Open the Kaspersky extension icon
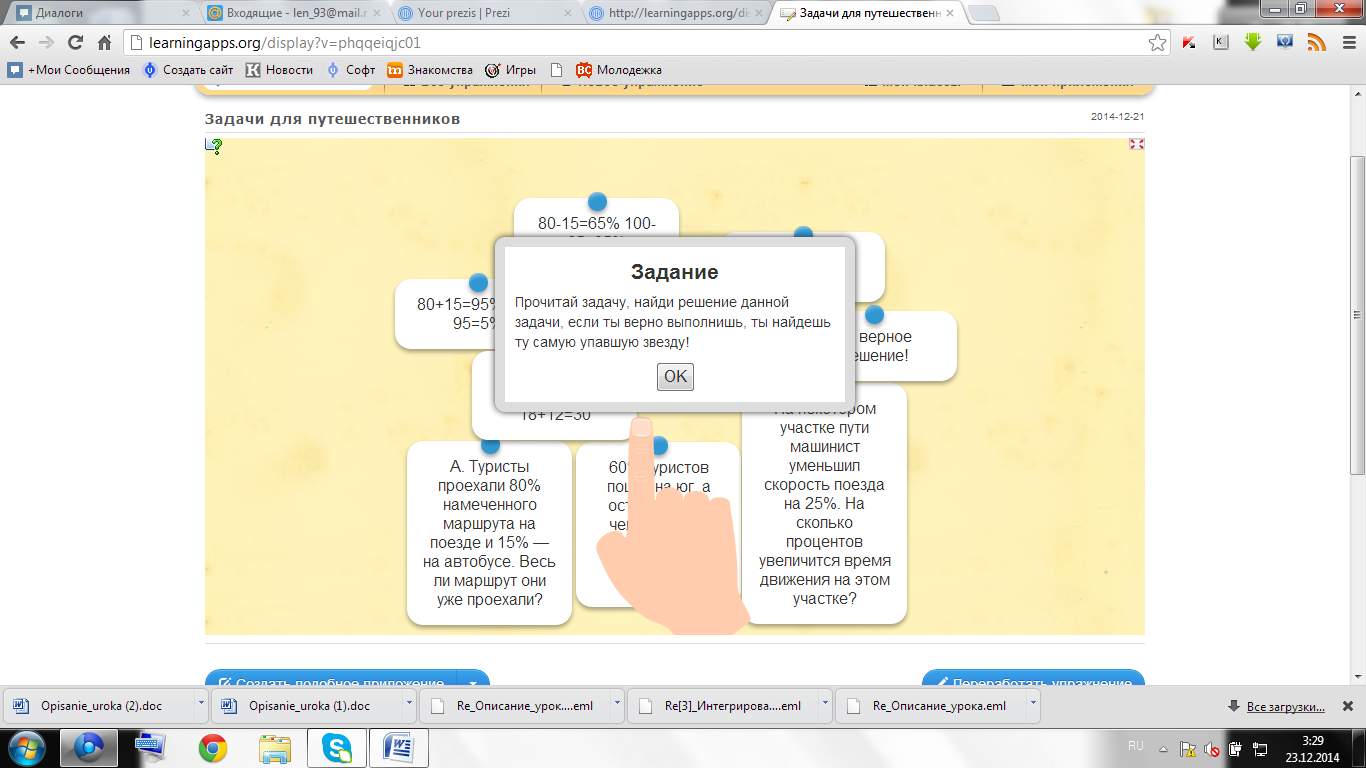Image resolution: width=1366 pixels, height=768 pixels. 1189,43
